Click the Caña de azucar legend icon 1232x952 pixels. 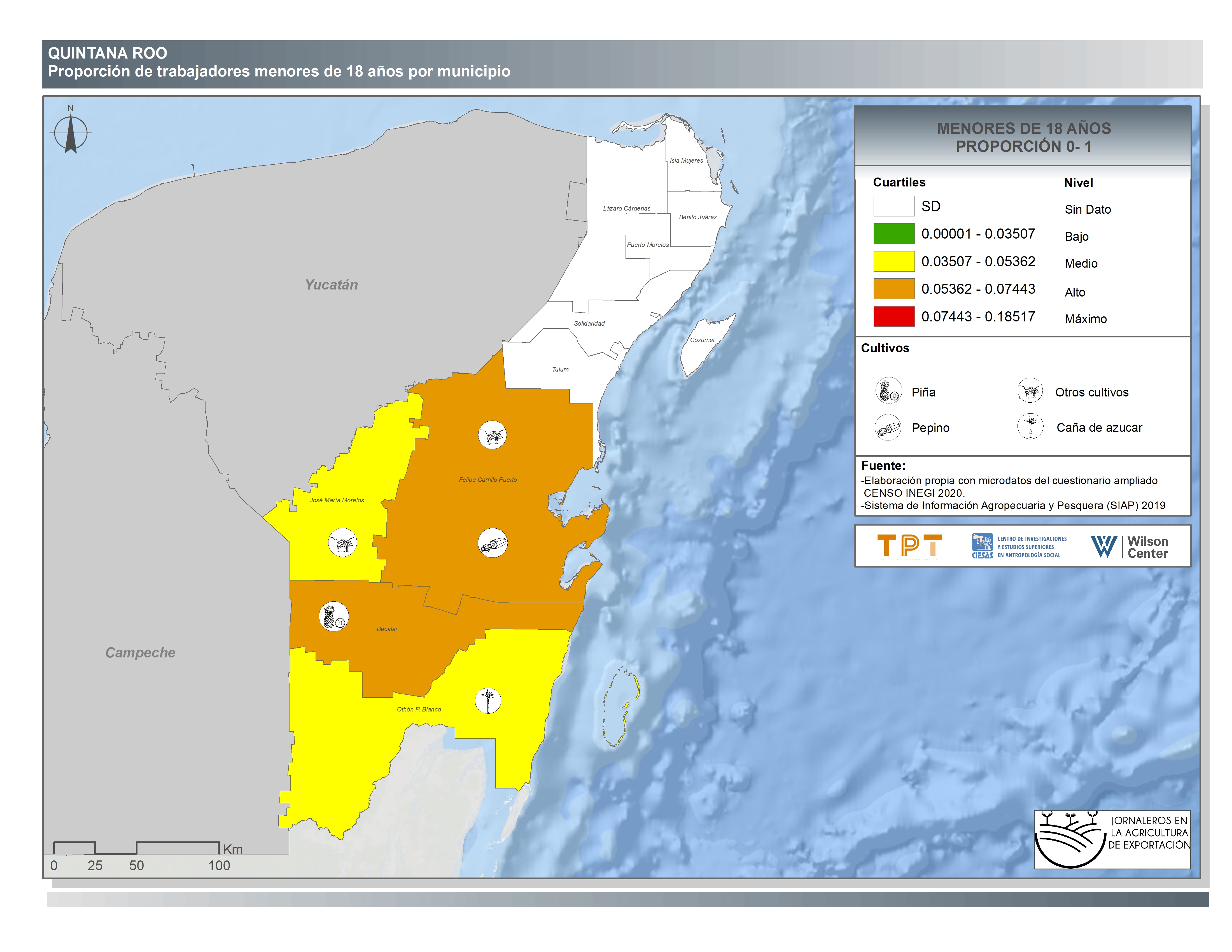(x=1030, y=426)
